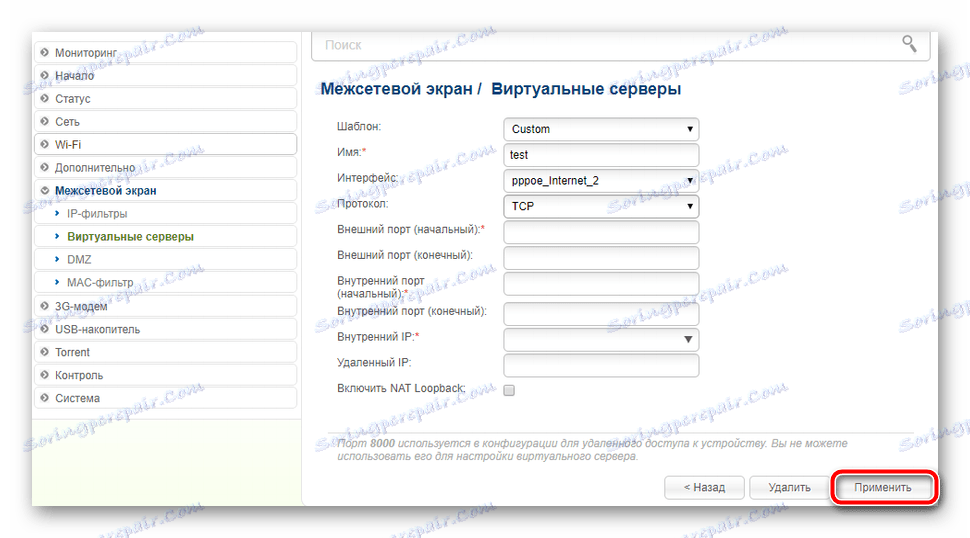Click the bullet arrow beside MAC-фильтр
Image resolution: width=970 pixels, height=538 pixels.
tap(57, 282)
